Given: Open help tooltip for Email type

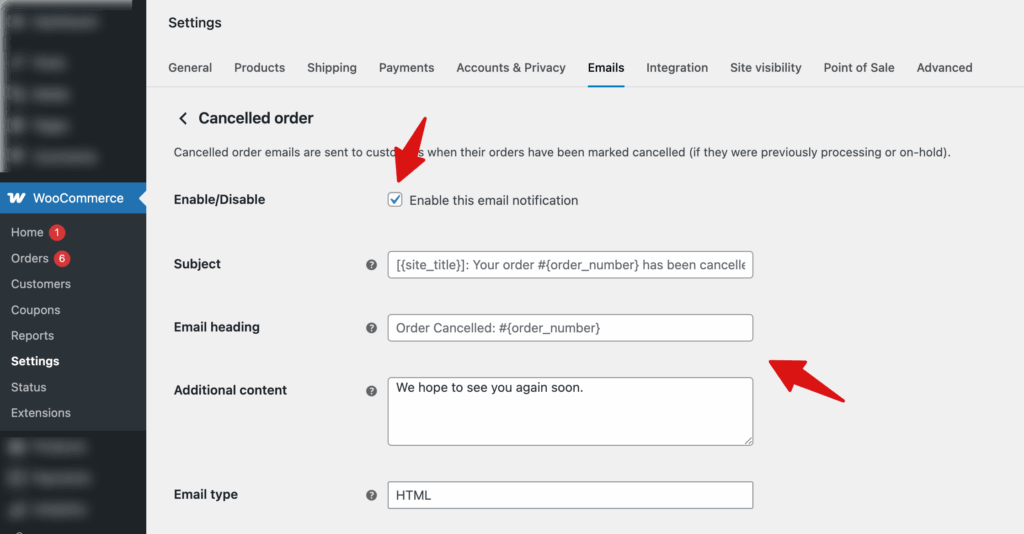Looking at the screenshot, I should [371, 495].
